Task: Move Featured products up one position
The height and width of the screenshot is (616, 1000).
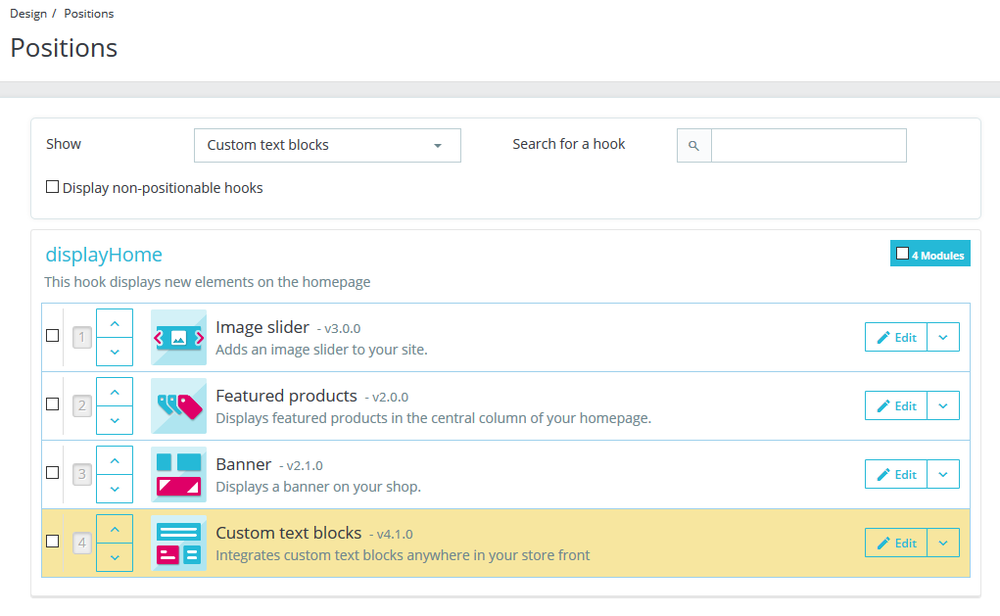Action: (115, 392)
